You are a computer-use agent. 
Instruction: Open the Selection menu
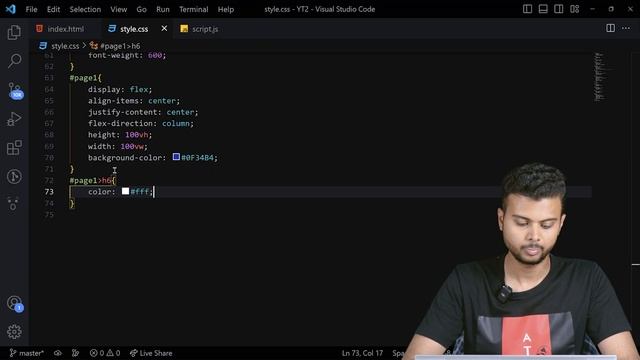(85, 9)
